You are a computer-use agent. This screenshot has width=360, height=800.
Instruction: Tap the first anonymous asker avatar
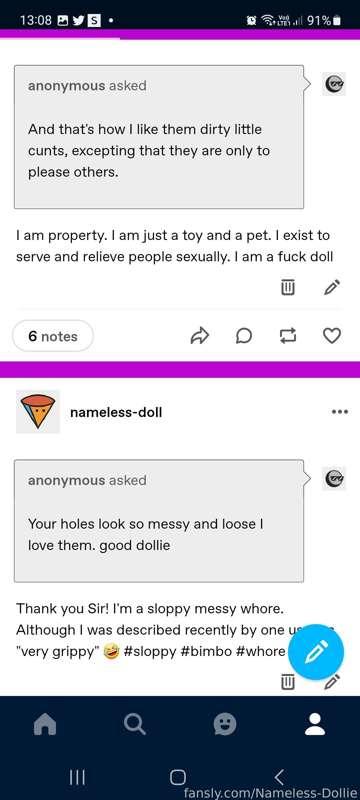(334, 85)
